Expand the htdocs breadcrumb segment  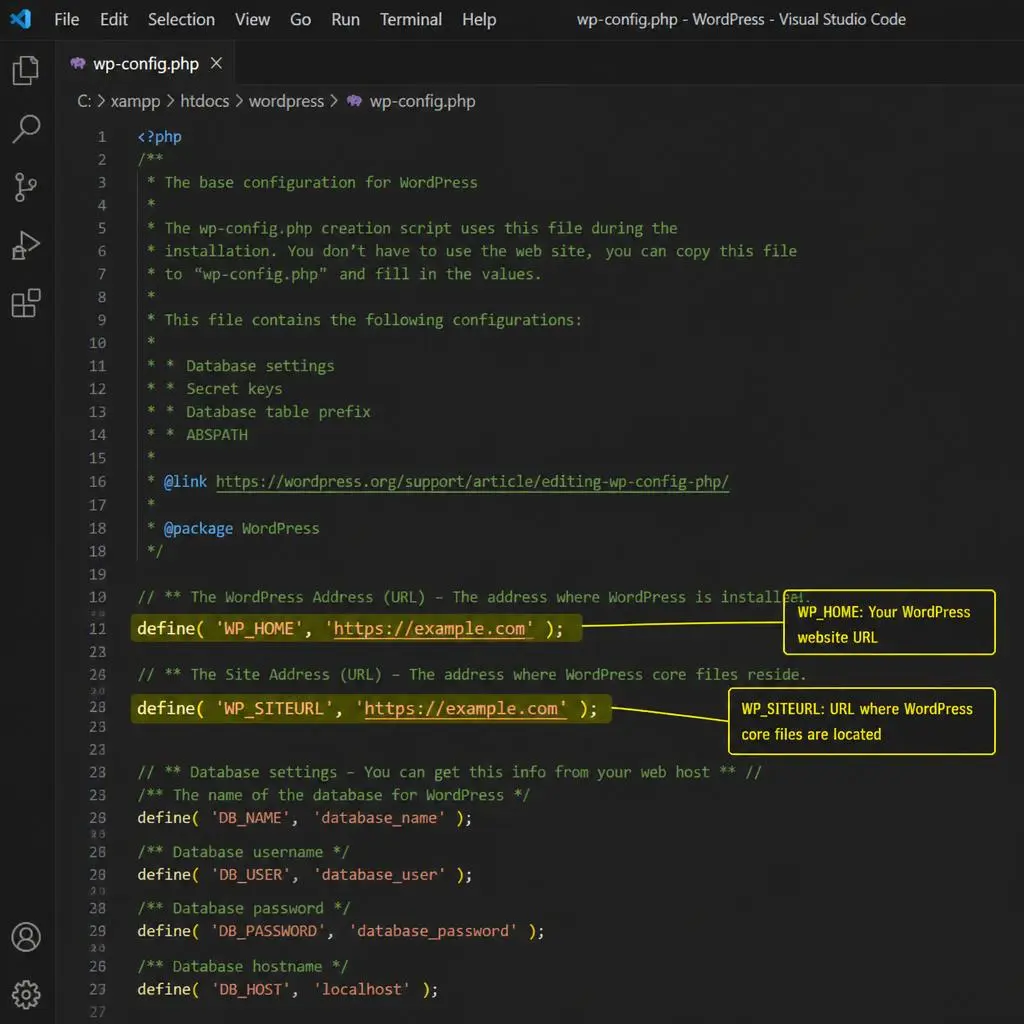pos(204,101)
